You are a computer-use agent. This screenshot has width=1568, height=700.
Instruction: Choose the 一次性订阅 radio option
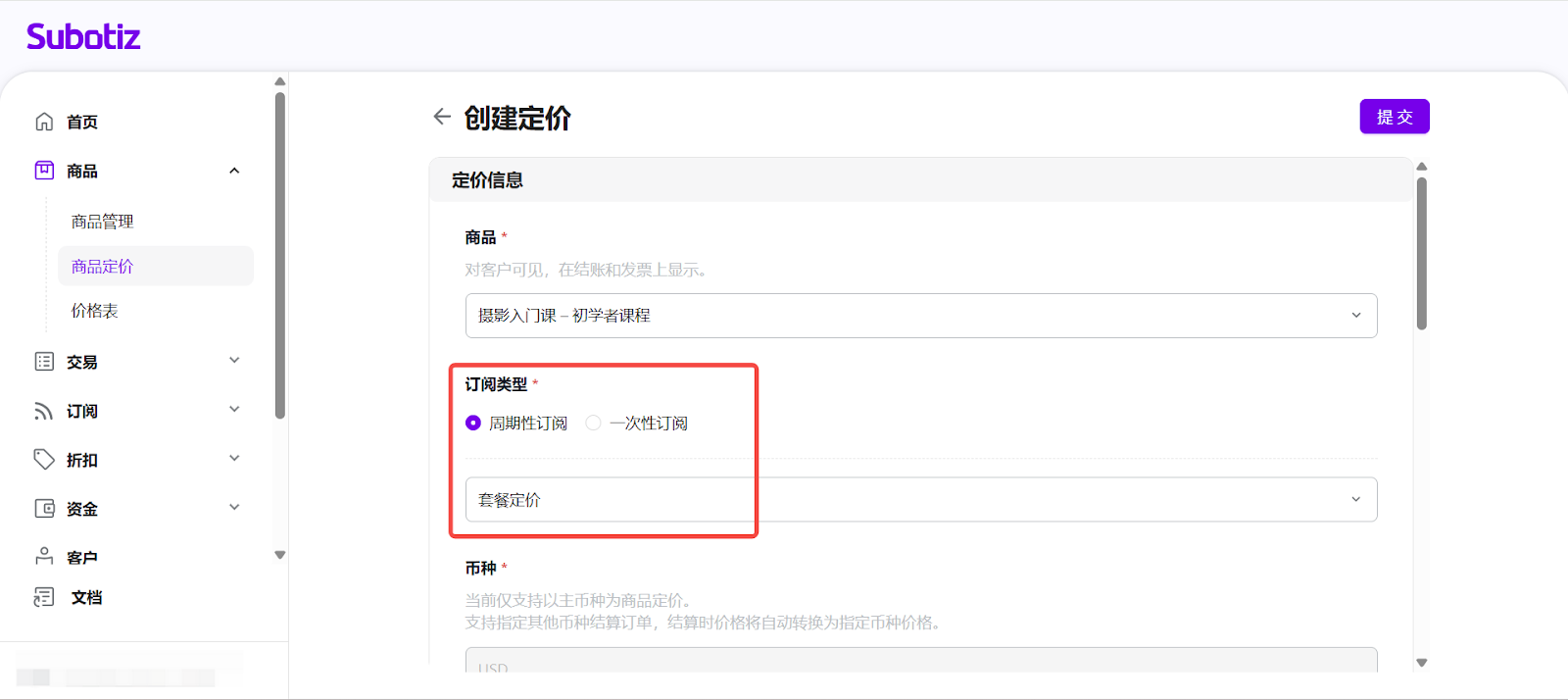(x=593, y=423)
